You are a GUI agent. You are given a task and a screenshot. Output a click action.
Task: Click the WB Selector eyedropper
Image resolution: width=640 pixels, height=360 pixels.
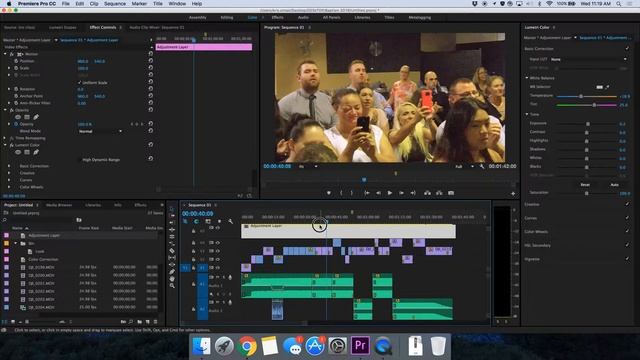point(607,87)
